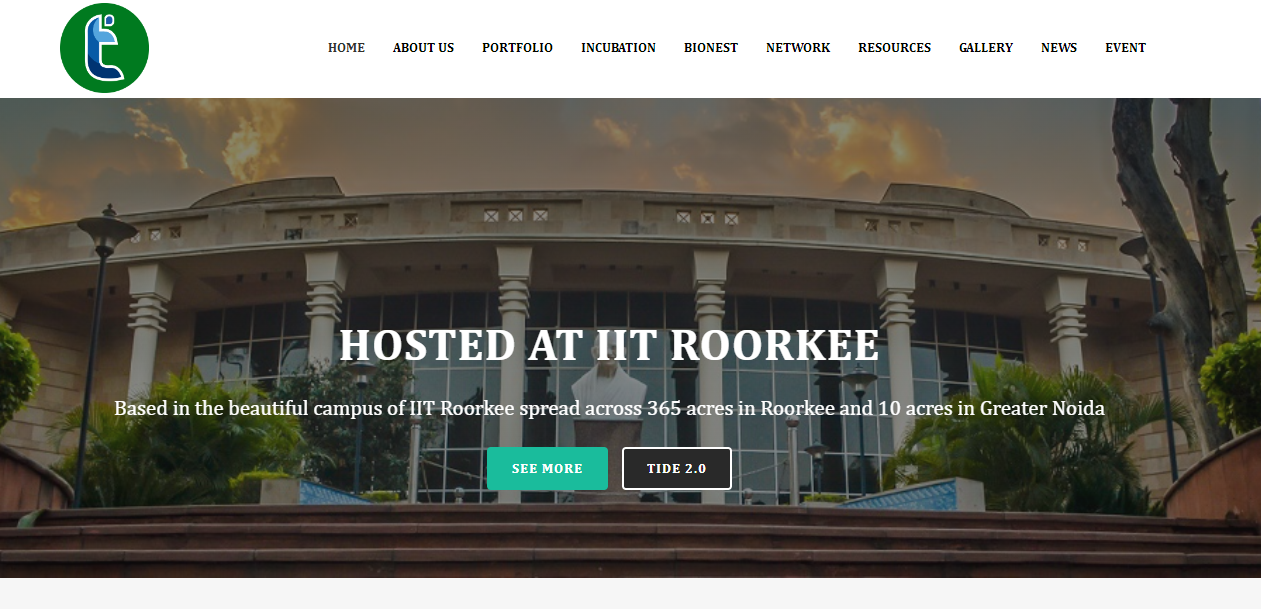Click the TIDE 2.0 outlined button
This screenshot has width=1261, height=609.
[676, 468]
